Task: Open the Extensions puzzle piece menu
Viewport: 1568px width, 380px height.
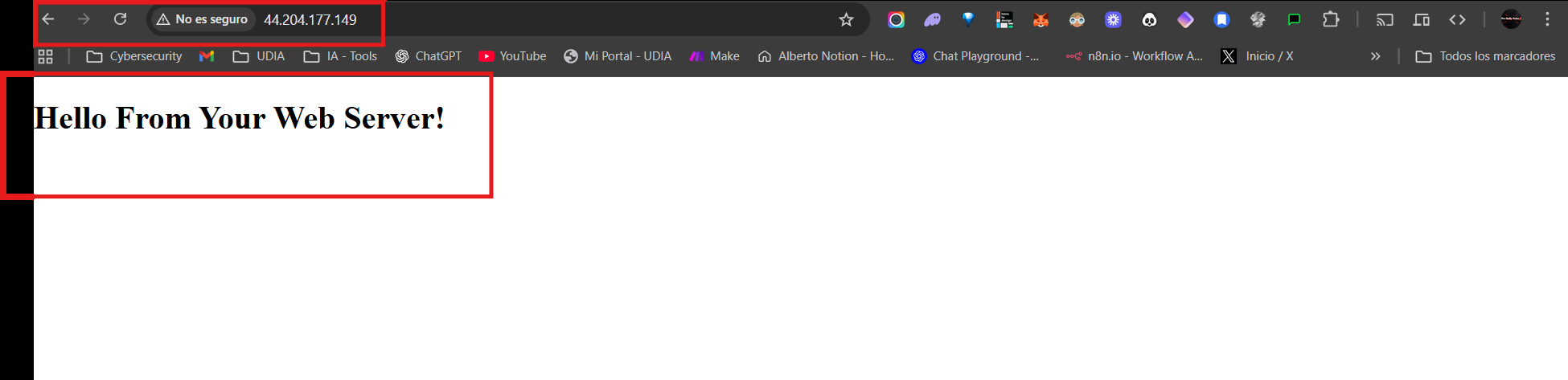Action: pos(1331,20)
